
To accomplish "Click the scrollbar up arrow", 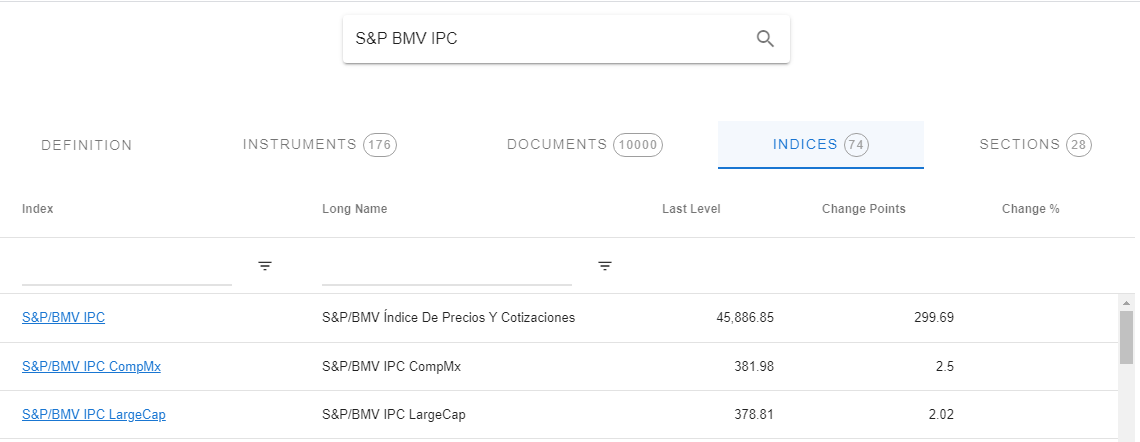I will click(x=1126, y=302).
